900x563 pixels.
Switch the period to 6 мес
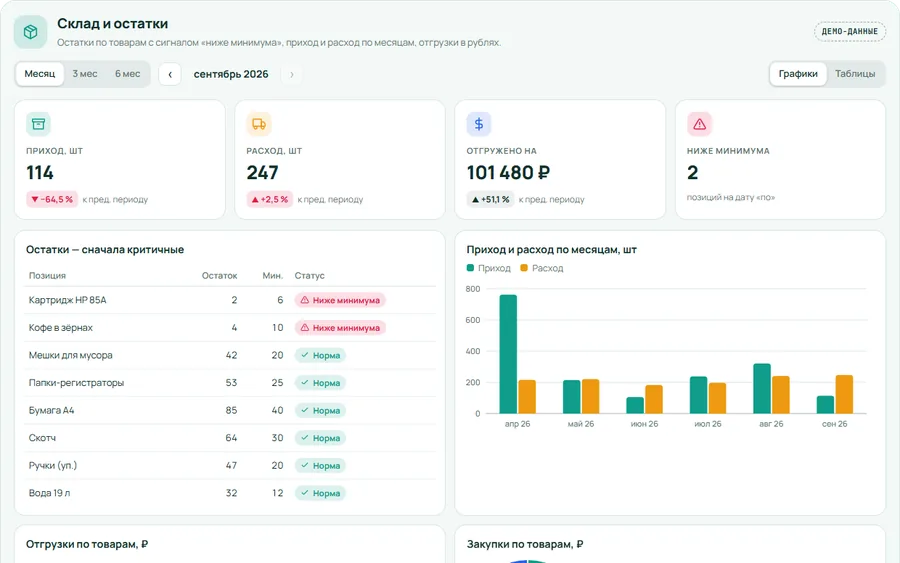pos(127,74)
